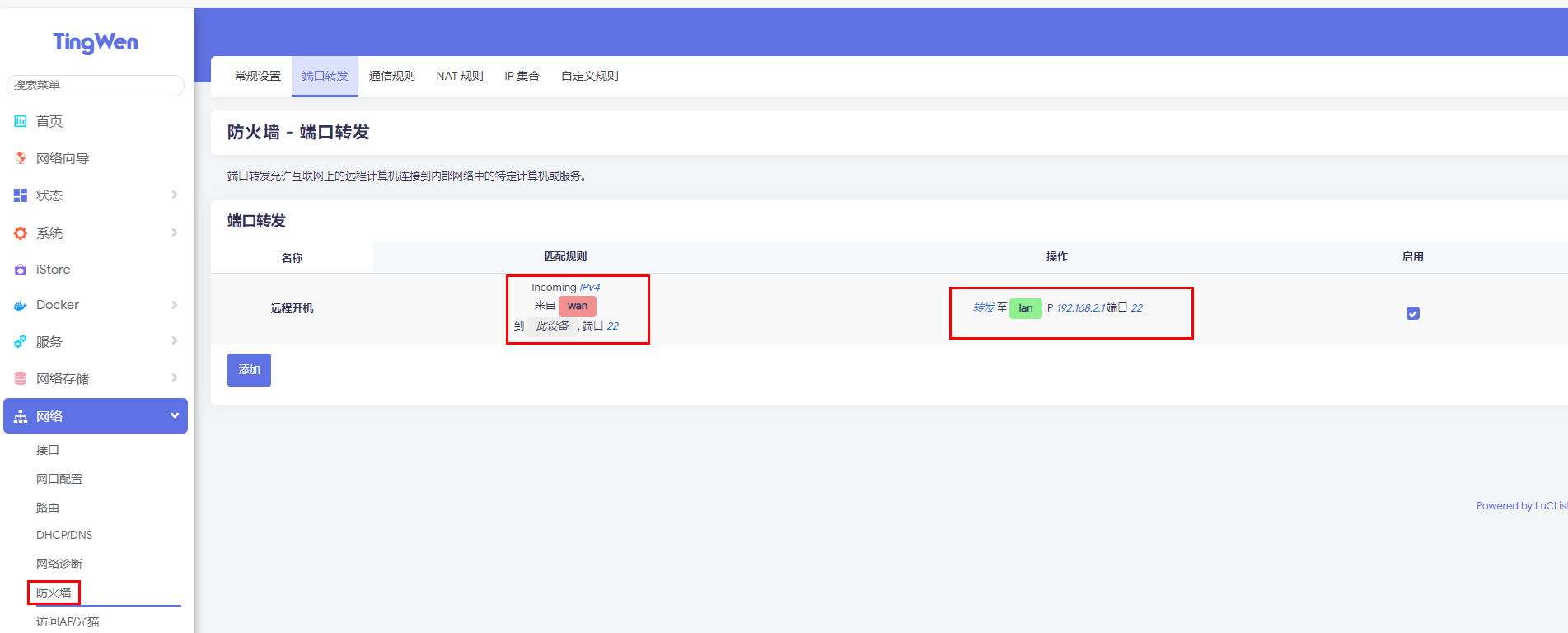
Task: Switch to the 通信规则 tab
Action: pos(392,76)
